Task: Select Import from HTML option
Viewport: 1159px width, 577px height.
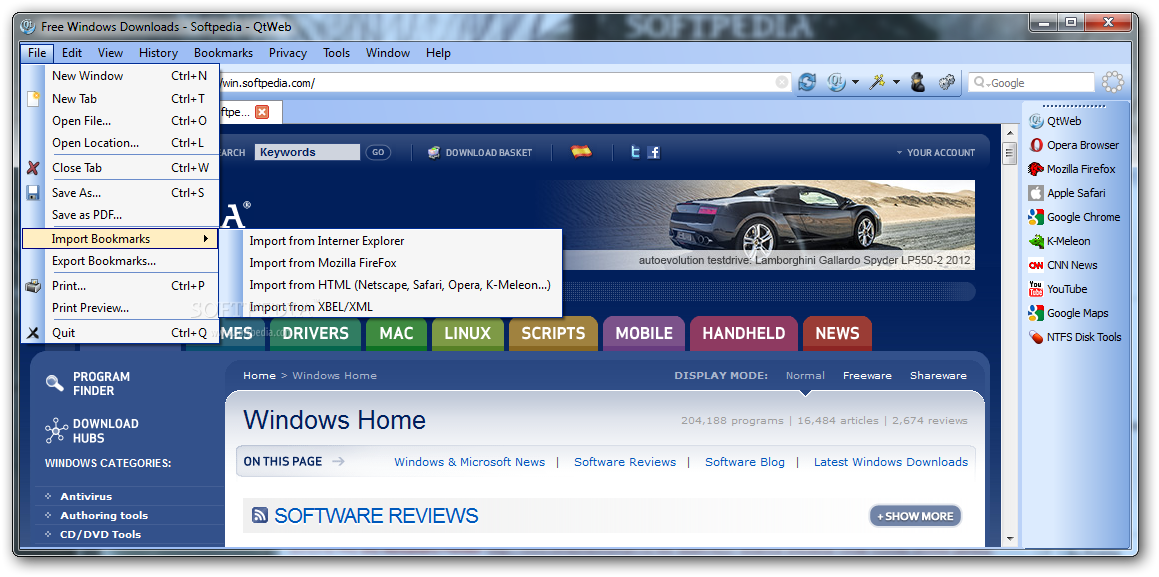Action: click(x=402, y=284)
